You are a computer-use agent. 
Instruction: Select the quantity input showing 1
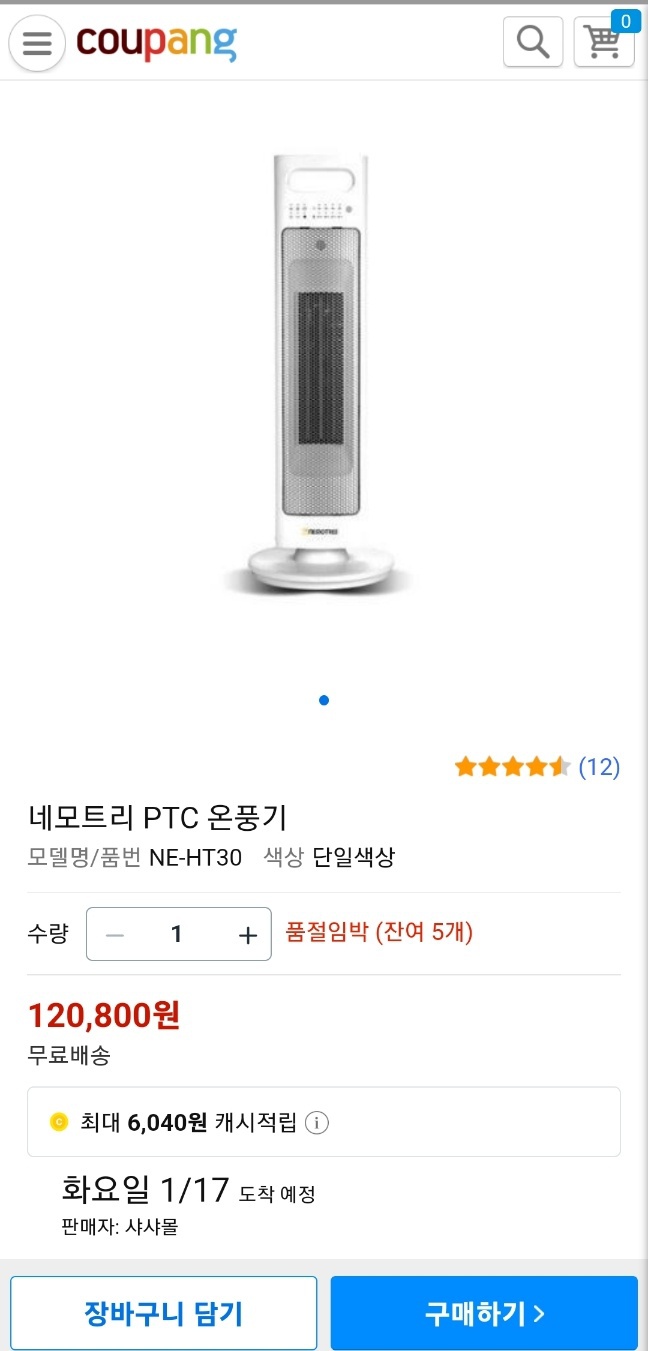click(x=177, y=933)
